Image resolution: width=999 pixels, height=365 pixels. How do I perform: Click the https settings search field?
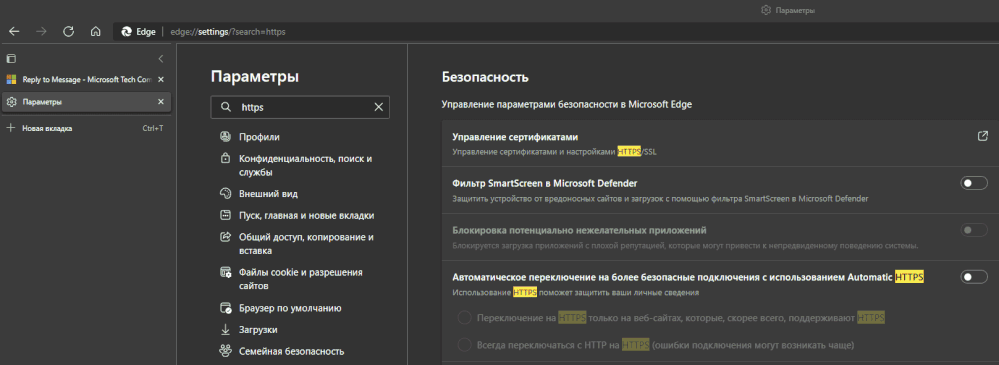click(299, 108)
